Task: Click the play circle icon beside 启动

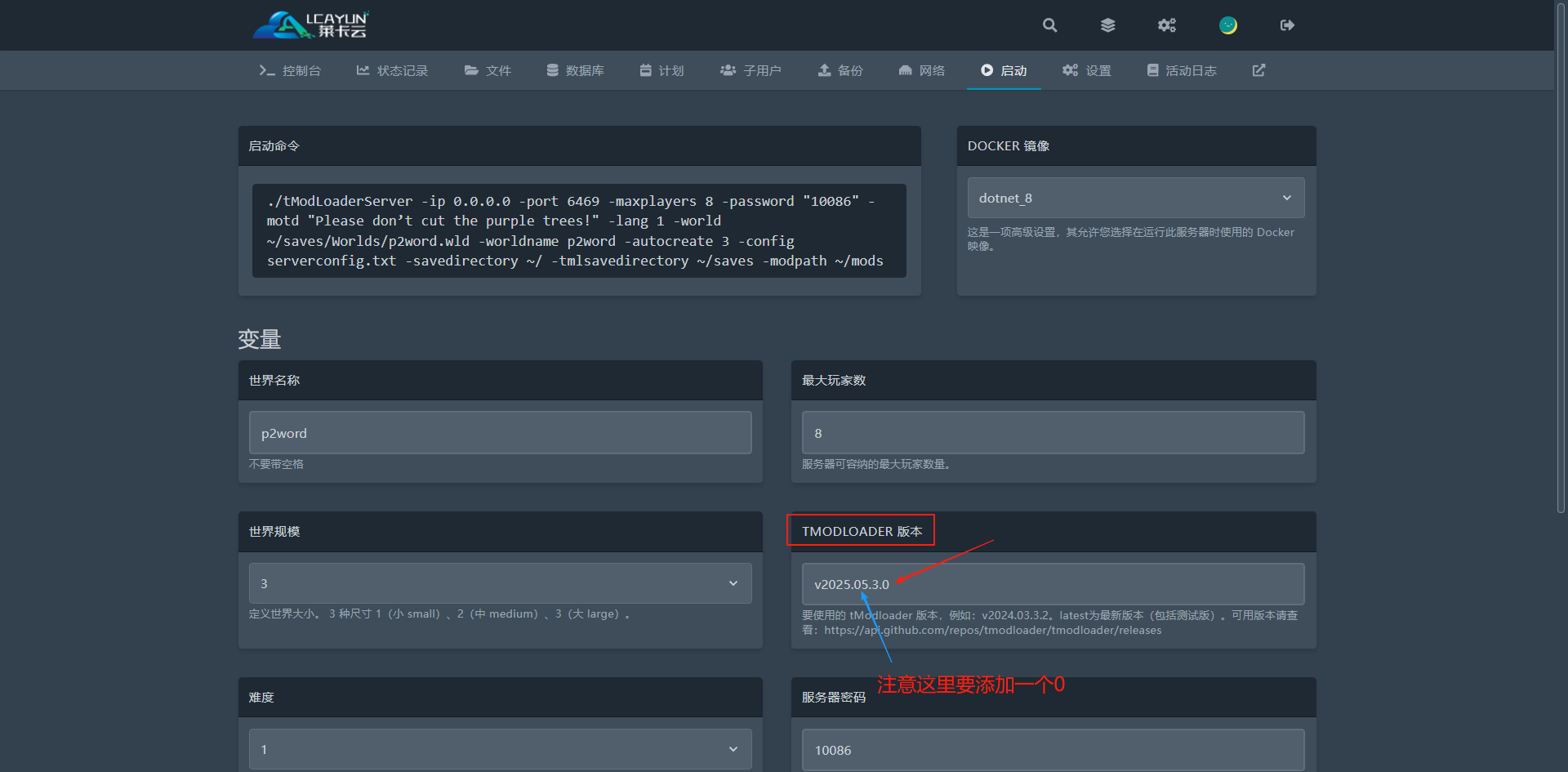Action: (987, 70)
